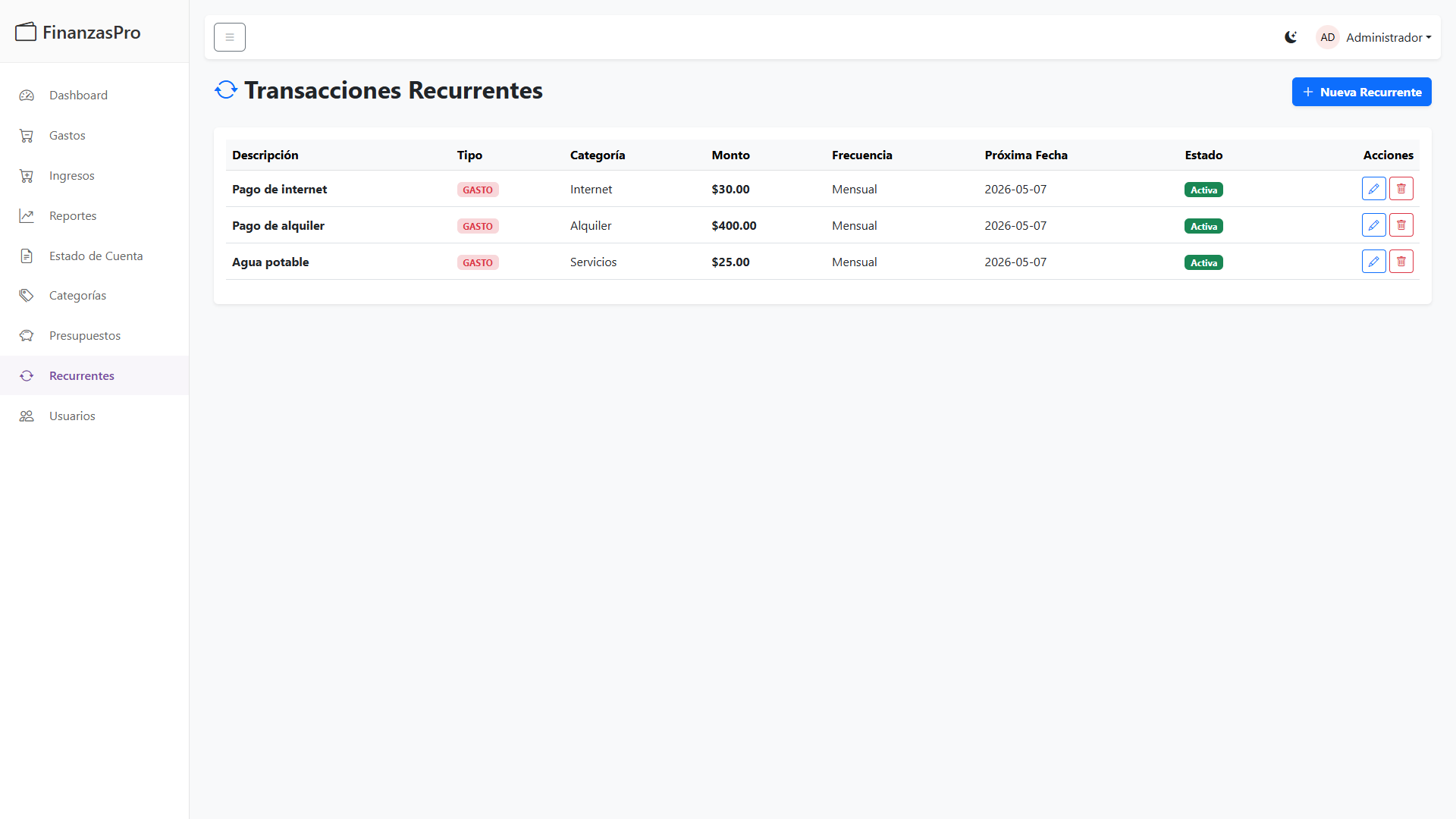Click the Nueva Recurrente button
The width and height of the screenshot is (1456, 819).
(1361, 92)
